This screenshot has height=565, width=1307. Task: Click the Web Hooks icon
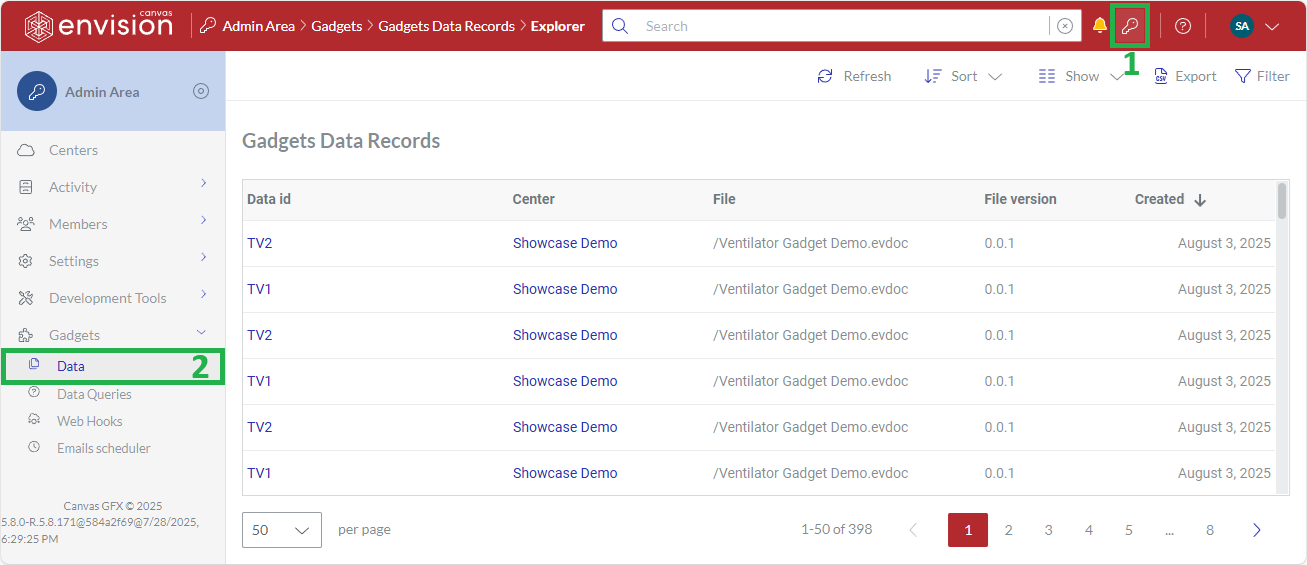(x=34, y=420)
